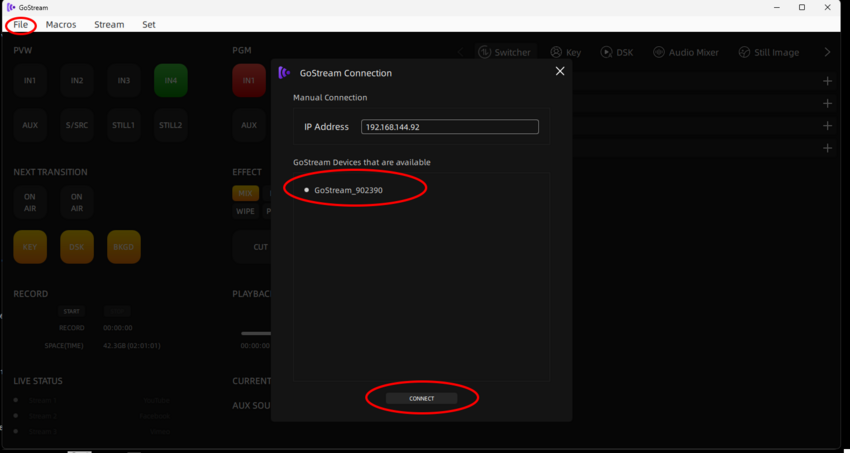Click the Stream 3 status dot
This screenshot has width=850, height=453.
coord(16,431)
